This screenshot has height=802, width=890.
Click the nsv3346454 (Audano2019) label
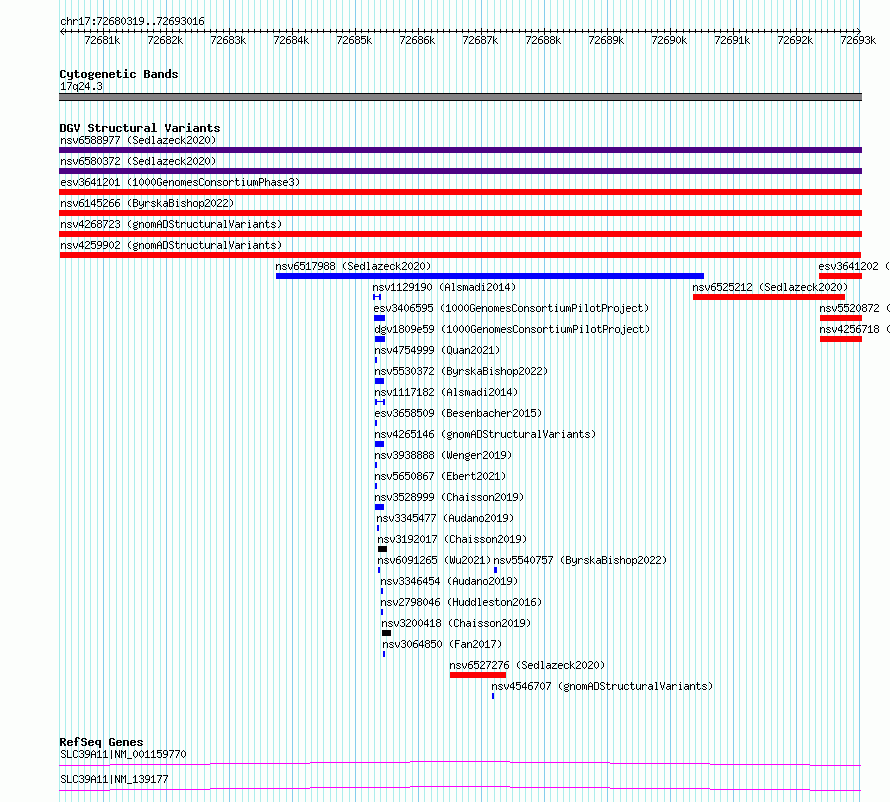[x=450, y=581]
